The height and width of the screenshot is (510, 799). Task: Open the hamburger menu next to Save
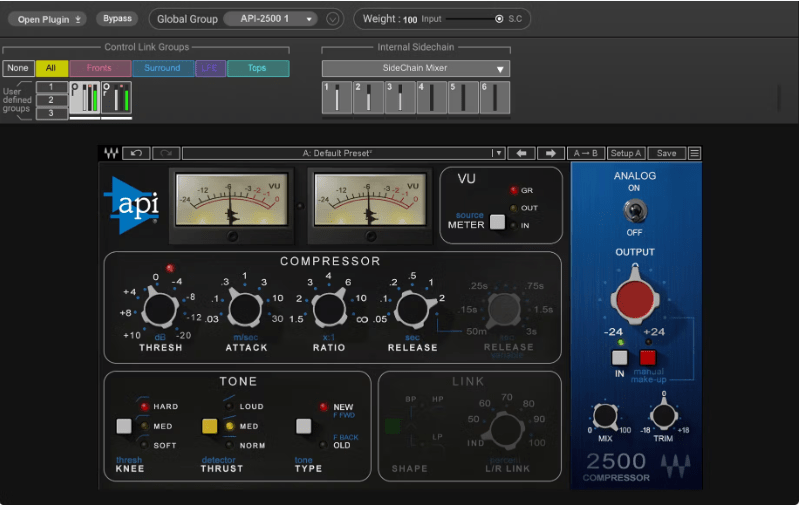pos(694,153)
